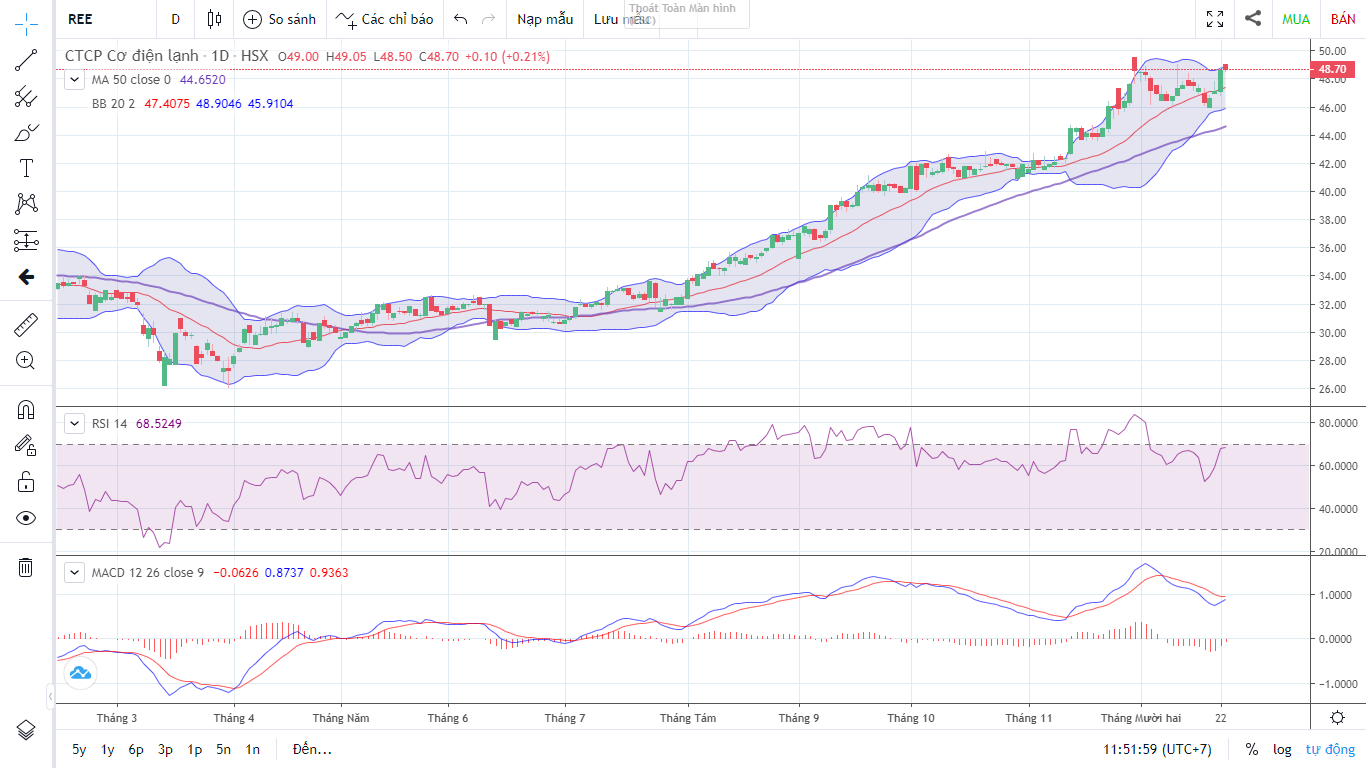Select the brush drawing tool
Image resolution: width=1366 pixels, height=768 pixels.
26,133
